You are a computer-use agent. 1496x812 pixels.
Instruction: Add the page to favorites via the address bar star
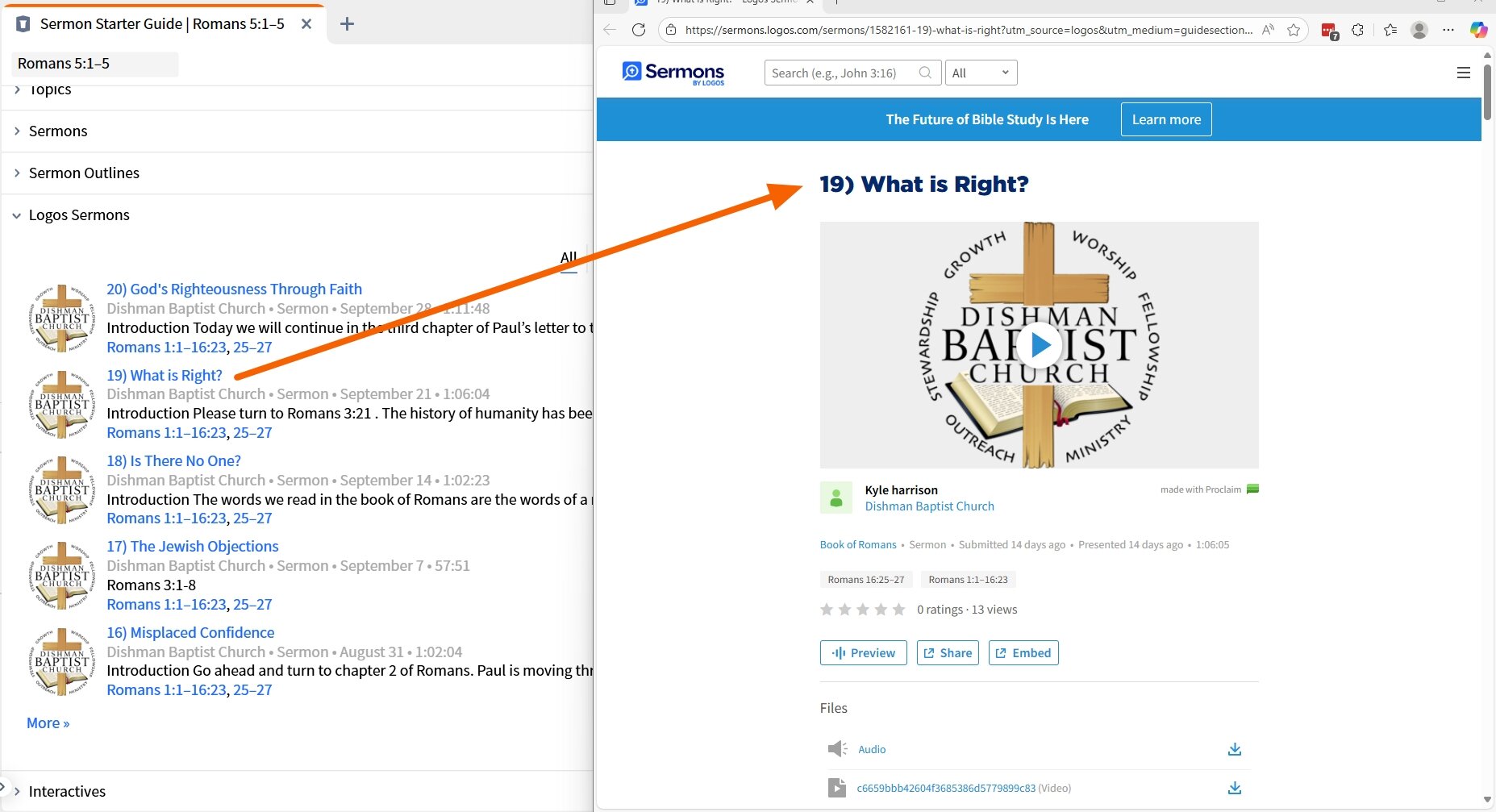click(x=1294, y=30)
